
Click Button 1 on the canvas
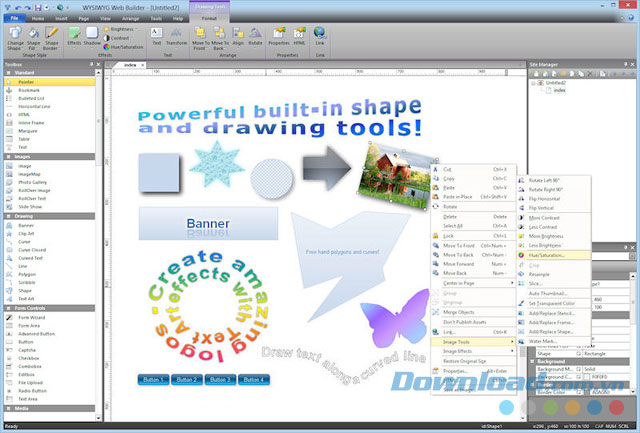pos(153,380)
